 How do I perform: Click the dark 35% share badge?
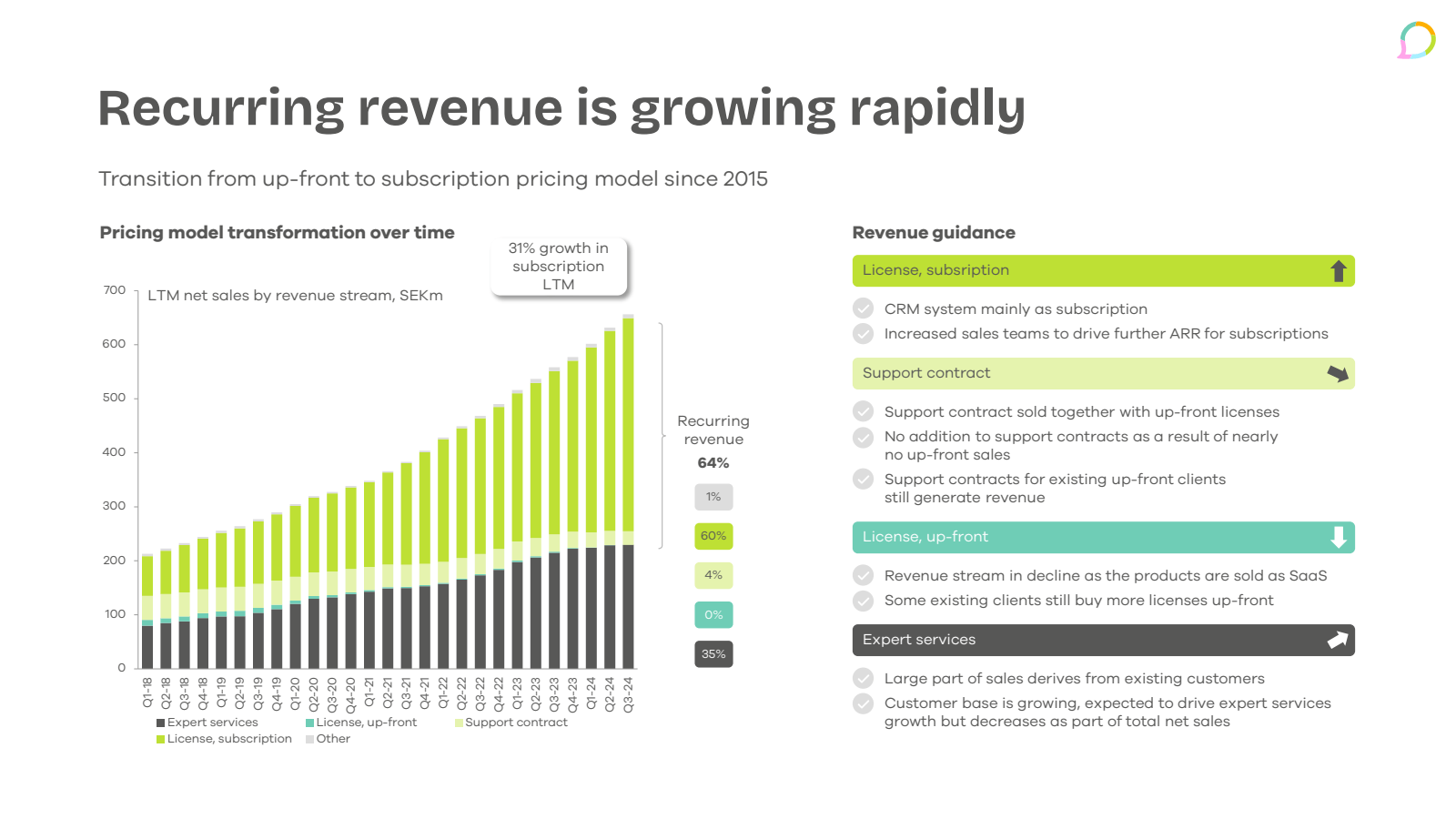(x=713, y=654)
